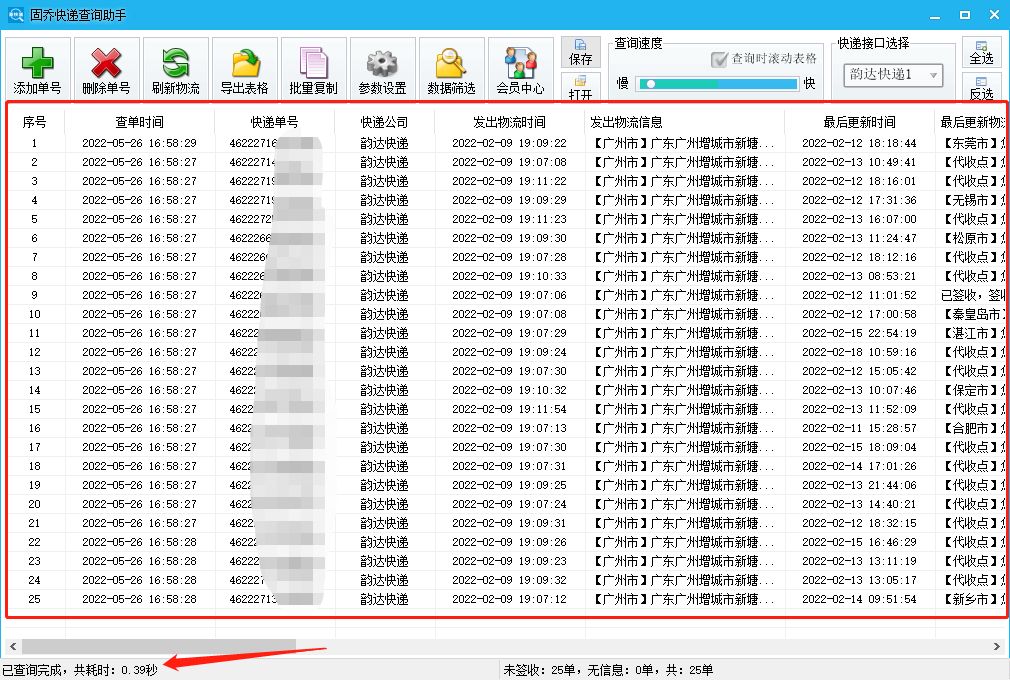Select last update 2022-02-13 21:44:06
This screenshot has height=680, width=1010.
click(x=859, y=485)
